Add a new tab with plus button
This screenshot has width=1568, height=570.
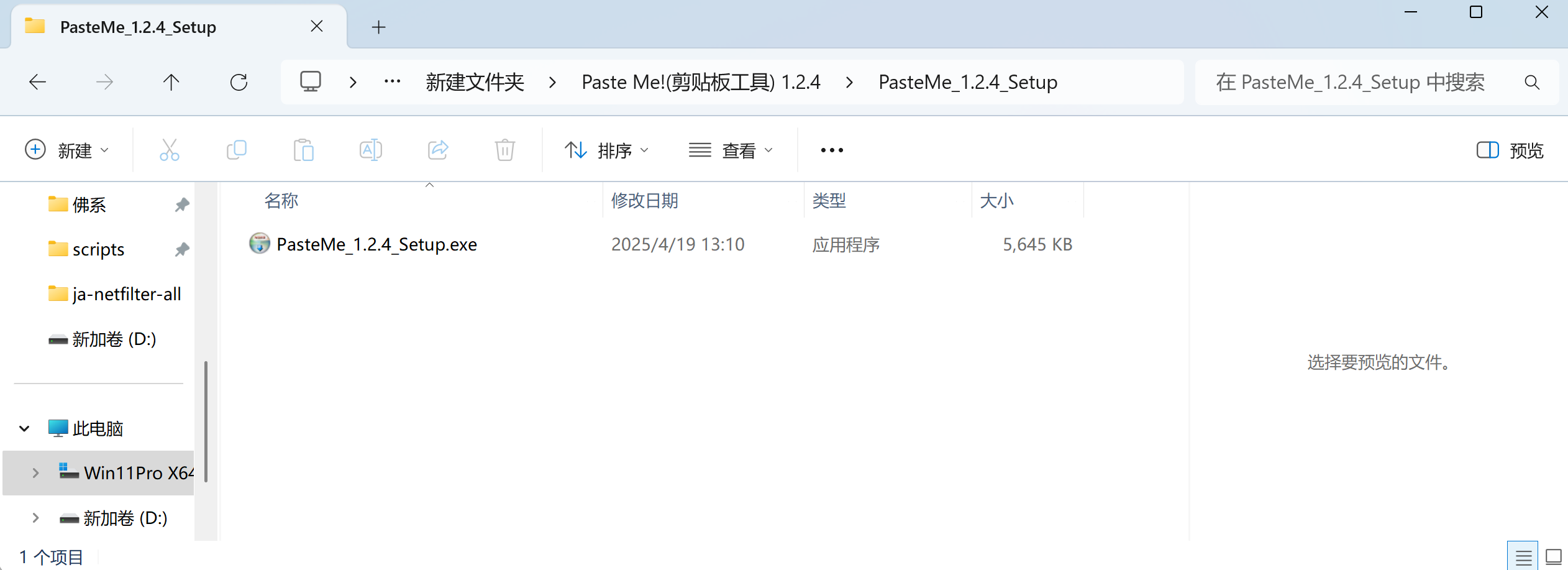(x=378, y=27)
